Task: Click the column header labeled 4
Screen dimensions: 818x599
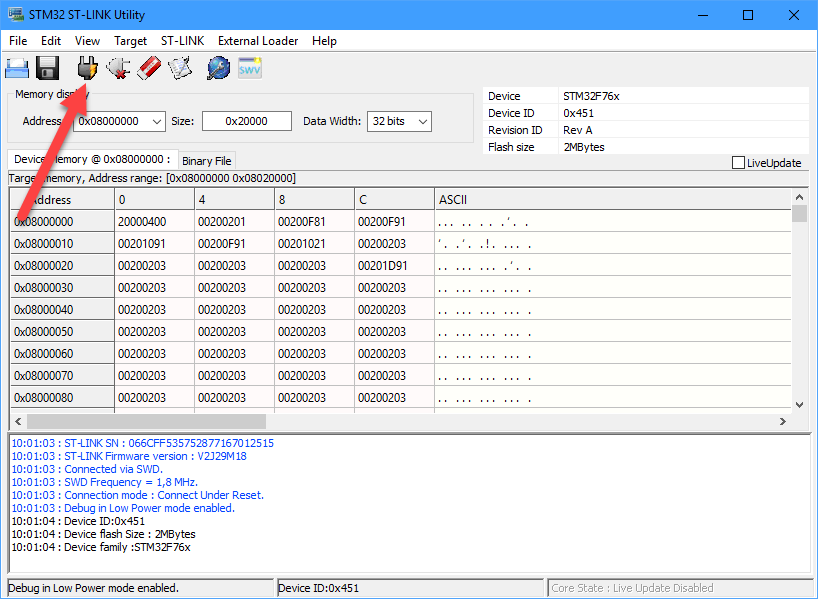Action: tap(234, 200)
